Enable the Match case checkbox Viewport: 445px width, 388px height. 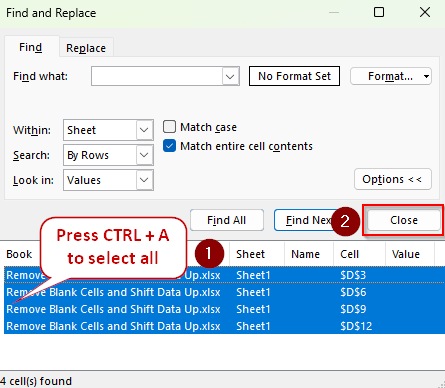click(x=169, y=127)
